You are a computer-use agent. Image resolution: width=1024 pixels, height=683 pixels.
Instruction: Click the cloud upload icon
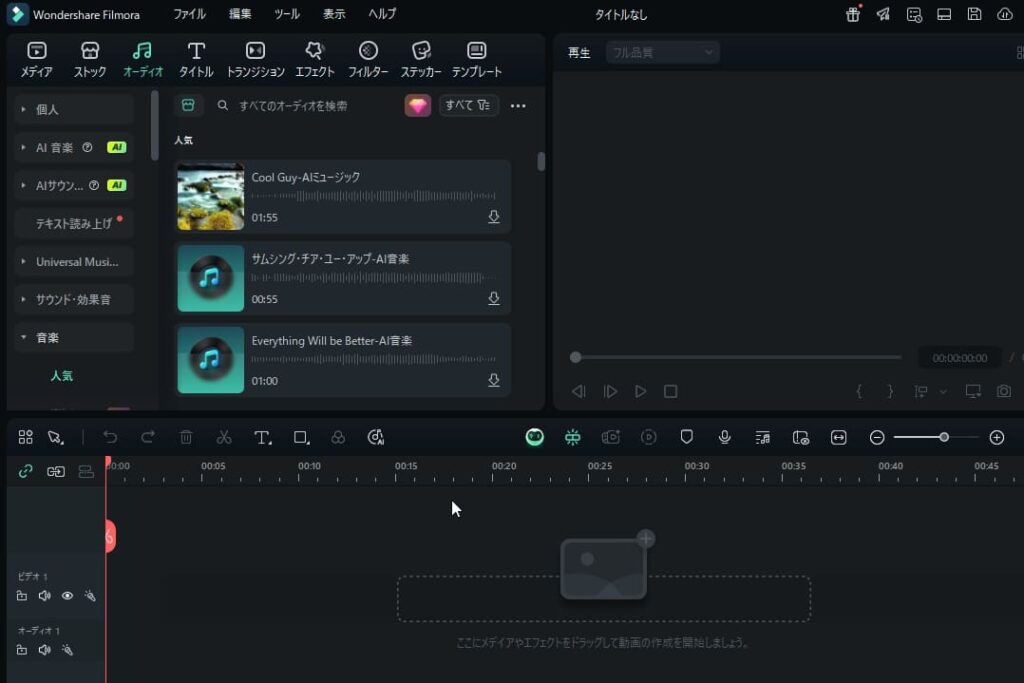click(x=1005, y=14)
